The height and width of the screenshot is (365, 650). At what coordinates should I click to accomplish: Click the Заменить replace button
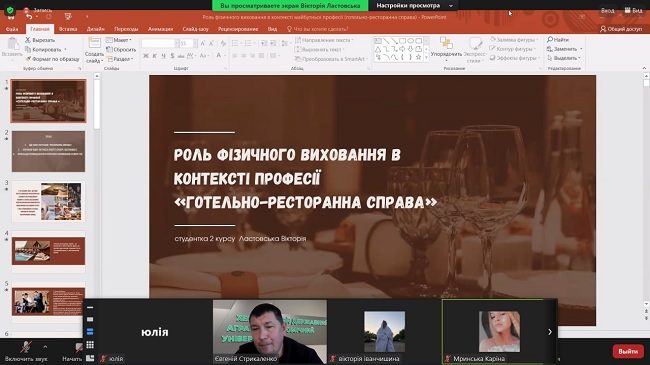[x=565, y=49]
